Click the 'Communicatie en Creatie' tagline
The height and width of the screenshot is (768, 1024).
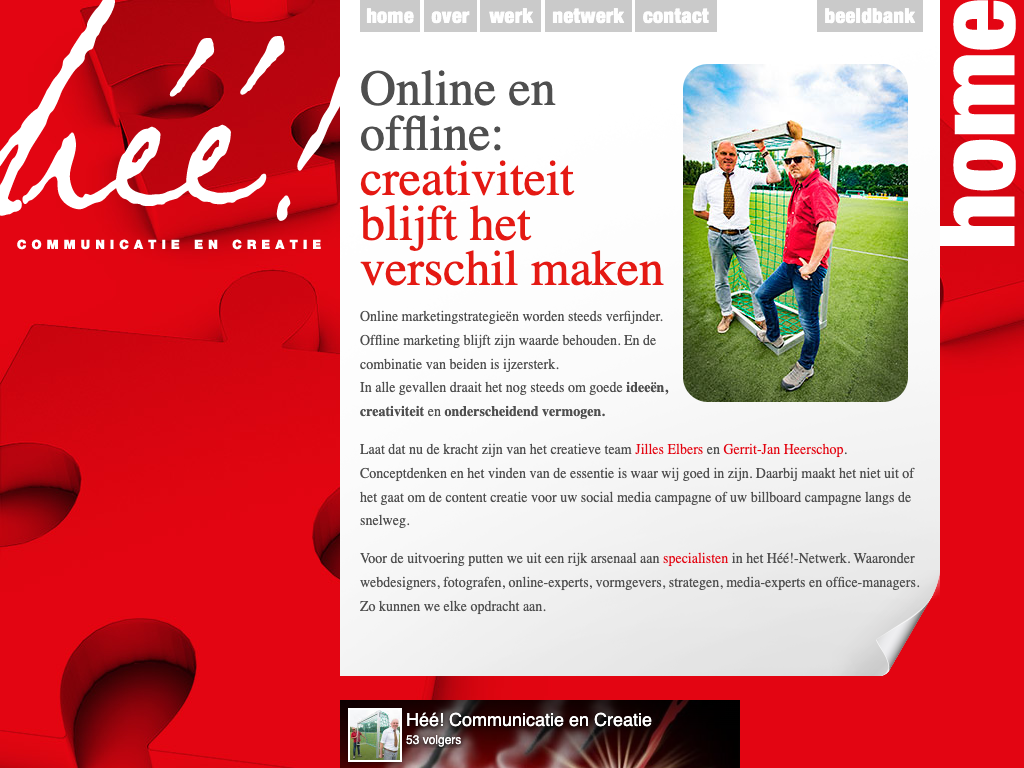tap(170, 244)
